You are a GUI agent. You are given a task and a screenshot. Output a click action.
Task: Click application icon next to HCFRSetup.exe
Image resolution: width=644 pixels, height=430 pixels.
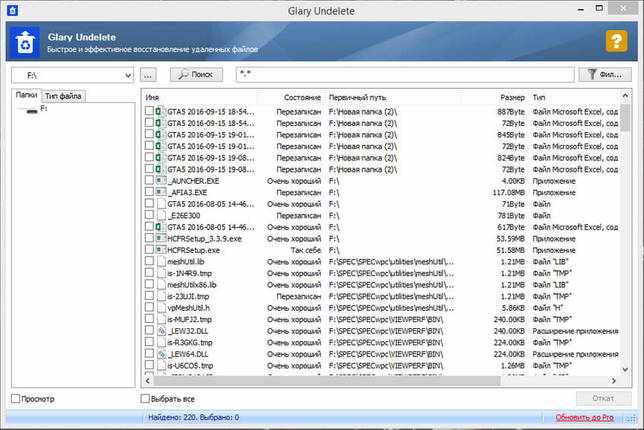[x=161, y=250]
